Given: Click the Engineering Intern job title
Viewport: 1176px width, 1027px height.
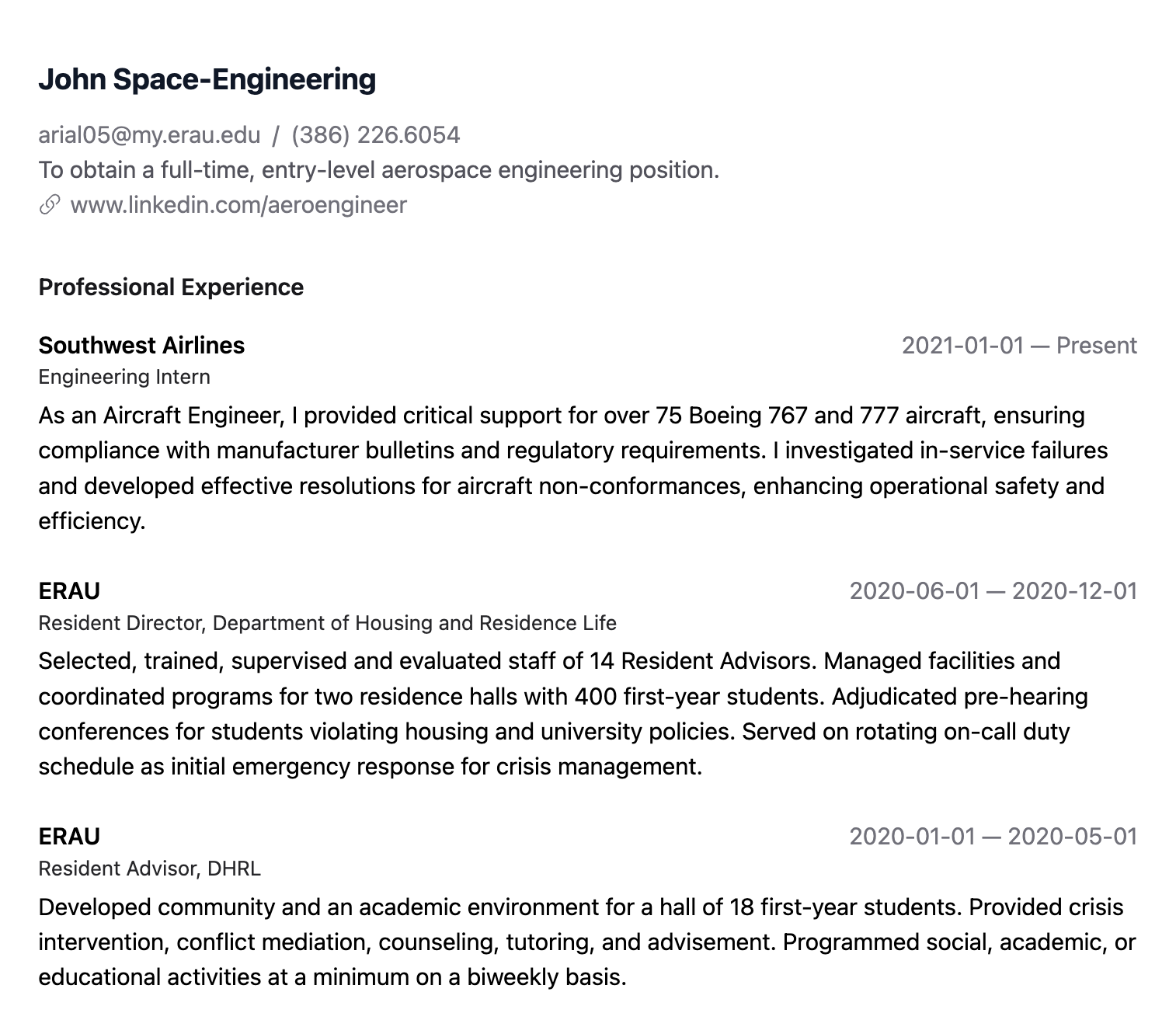Looking at the screenshot, I should pos(124,378).
